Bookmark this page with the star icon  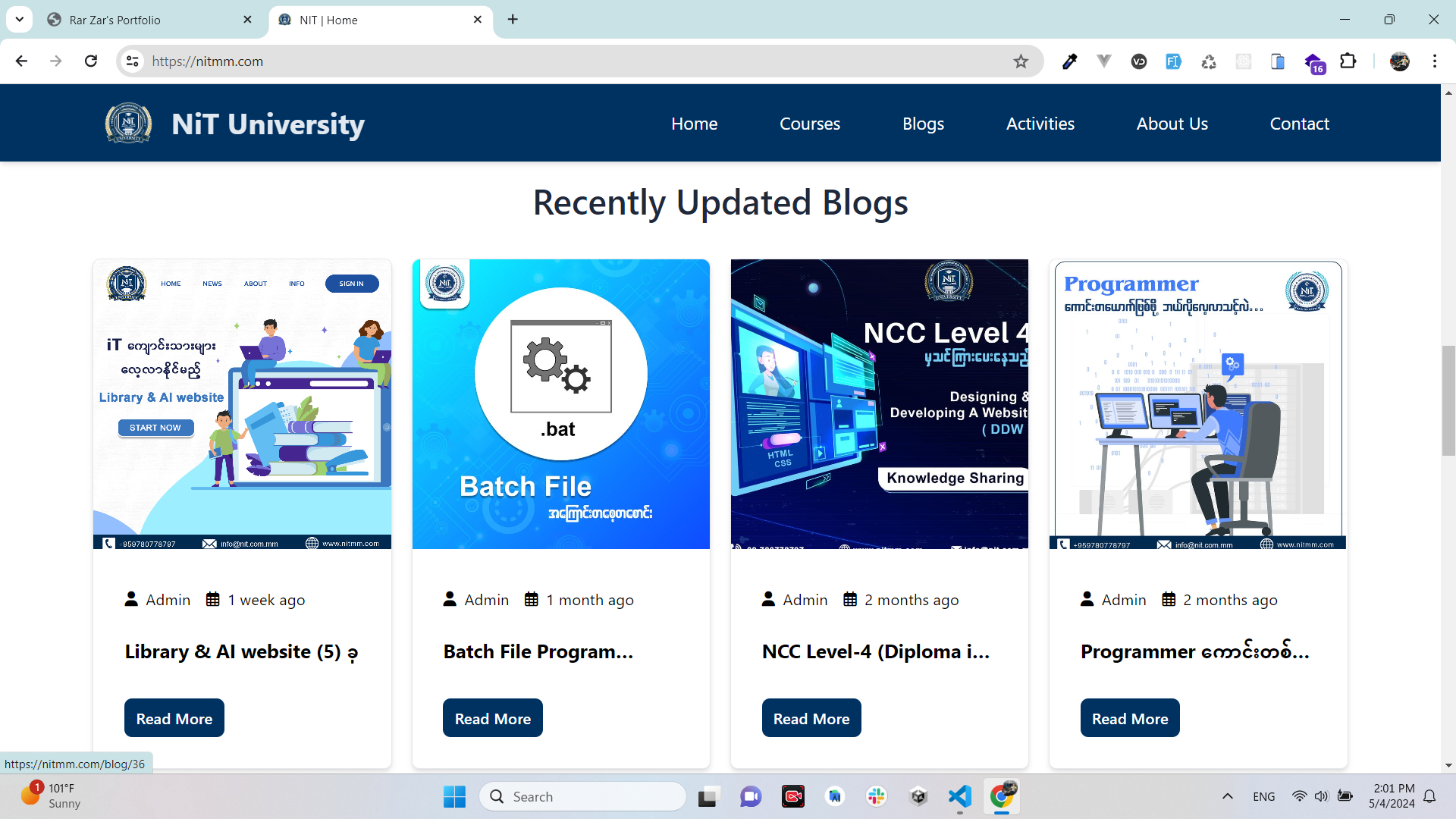tap(1021, 61)
